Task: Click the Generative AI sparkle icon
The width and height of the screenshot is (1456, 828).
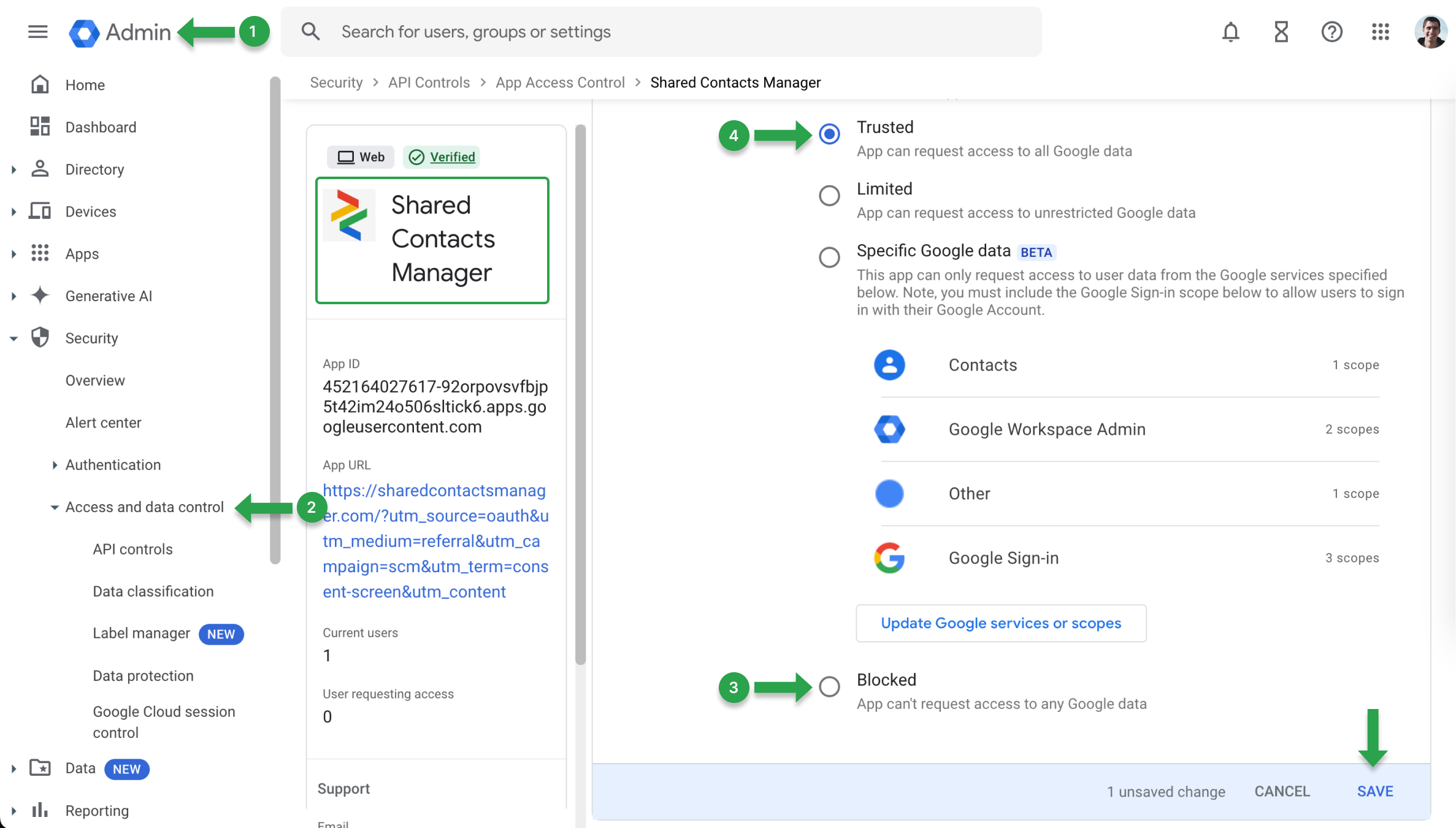Action: tap(40, 295)
